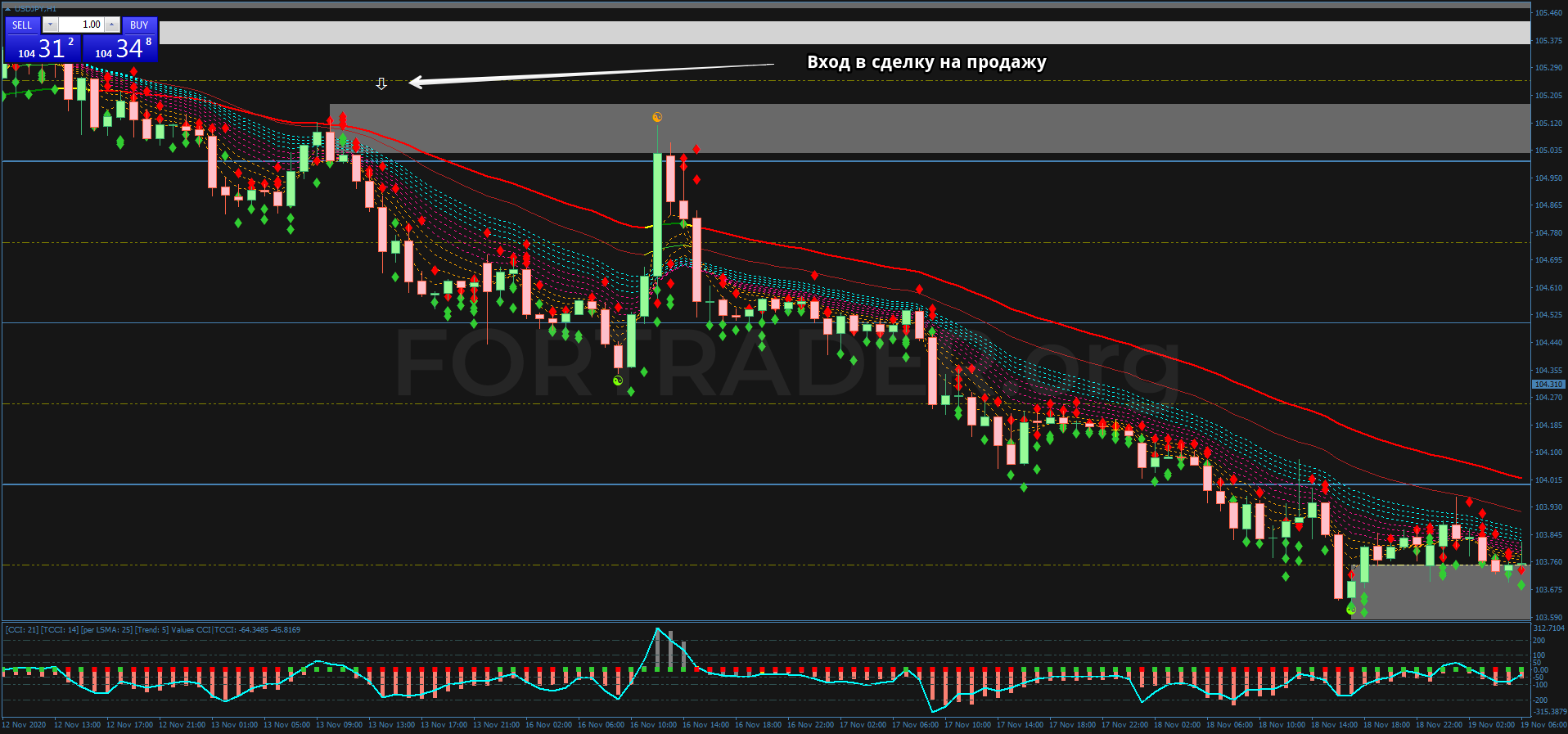Select the 'Вход в сделку на продажу' text label
This screenshot has width=1568, height=734.
coord(926,62)
